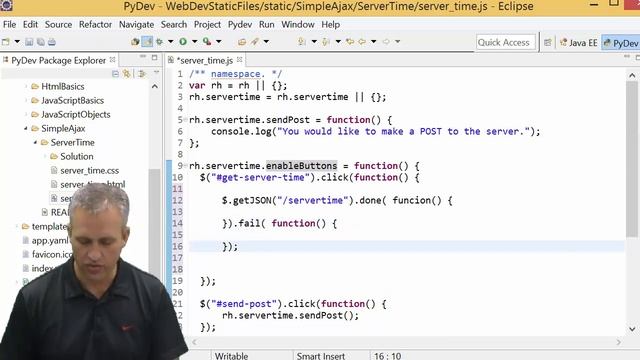Click the editor scroll up arrow

(x=632, y=76)
